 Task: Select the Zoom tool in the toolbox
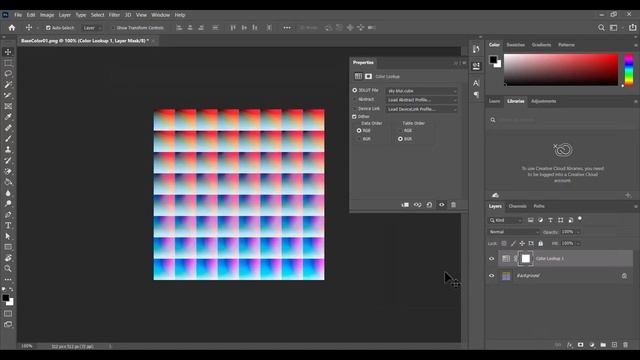(x=8, y=269)
